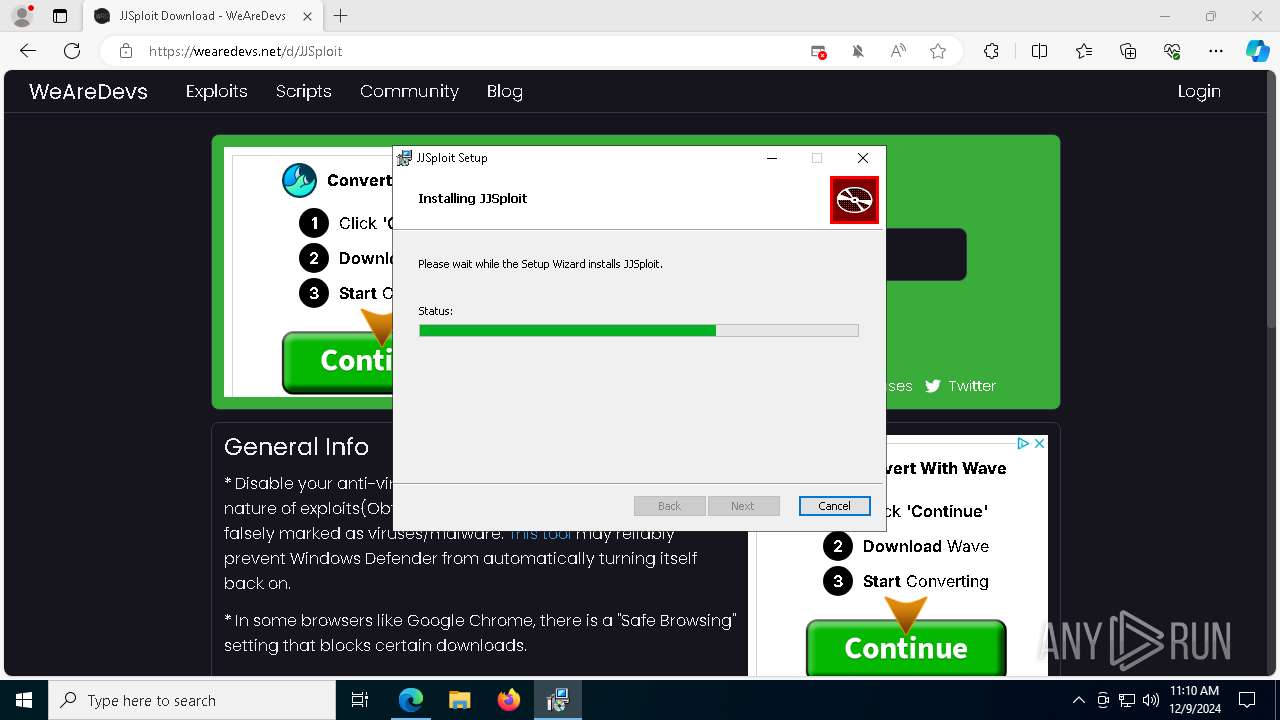Reload the page with the refresh icon

pos(72,51)
